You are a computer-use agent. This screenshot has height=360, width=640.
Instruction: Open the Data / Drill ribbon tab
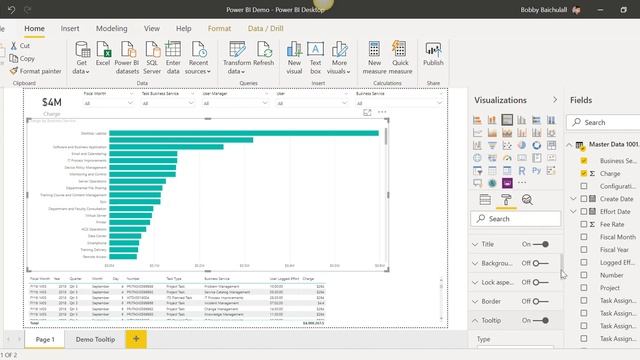click(x=265, y=29)
